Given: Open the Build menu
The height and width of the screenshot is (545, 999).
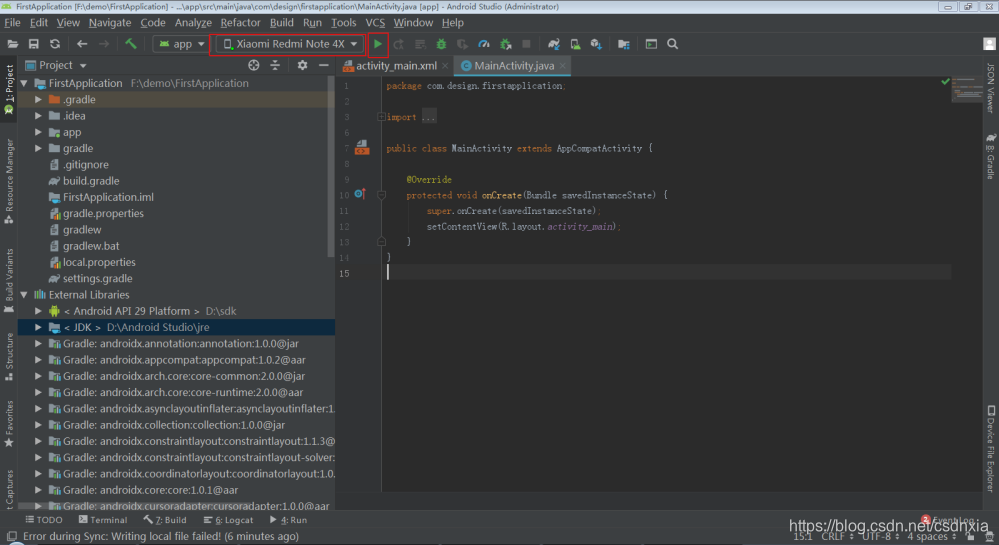Looking at the screenshot, I should coord(282,22).
